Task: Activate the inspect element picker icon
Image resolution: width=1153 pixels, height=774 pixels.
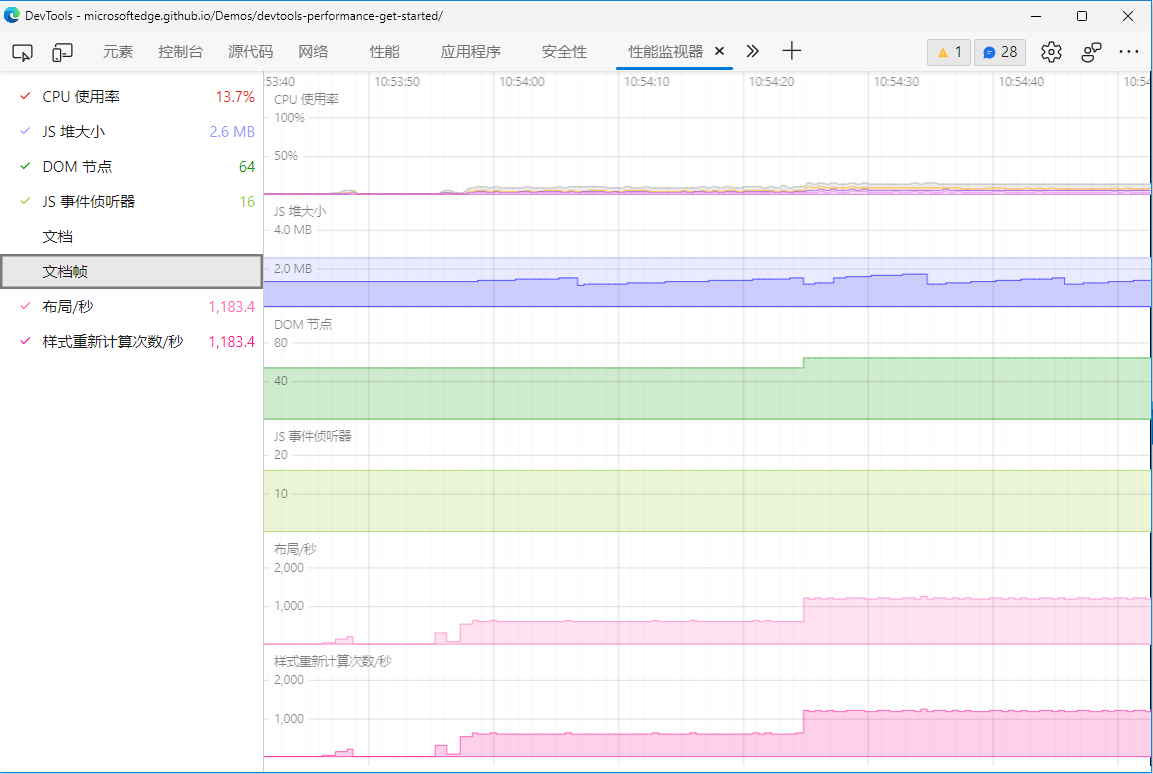Action: click(23, 52)
